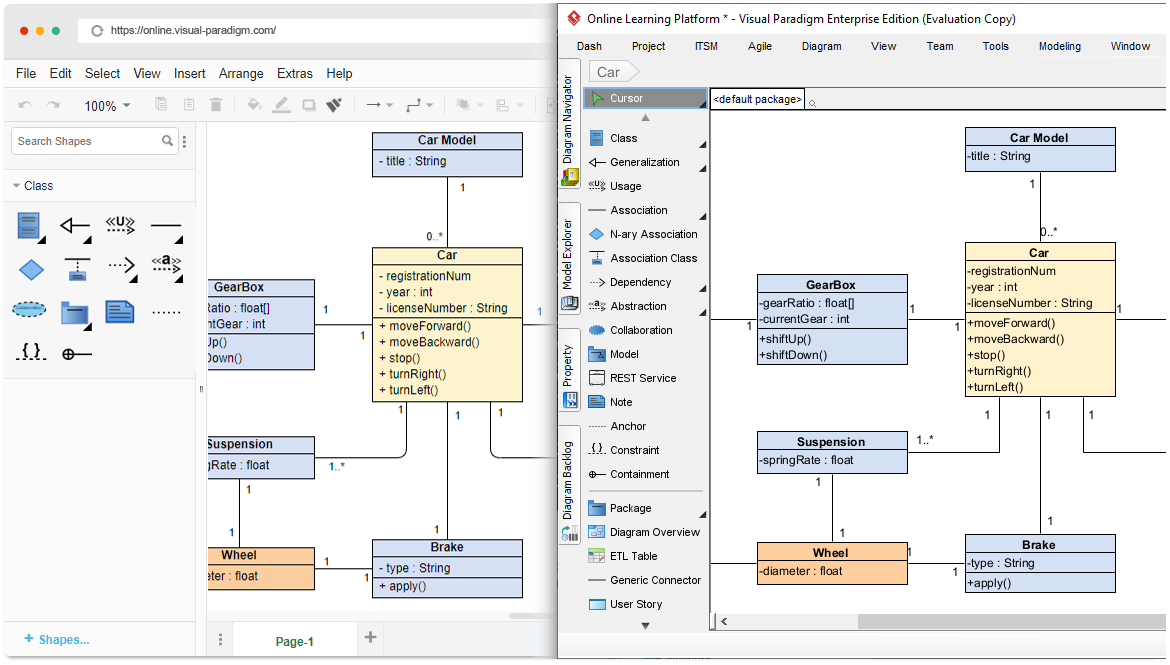Open the Arrange menu in the web editor
Screen dimensions: 1170x665
[x=241, y=73]
